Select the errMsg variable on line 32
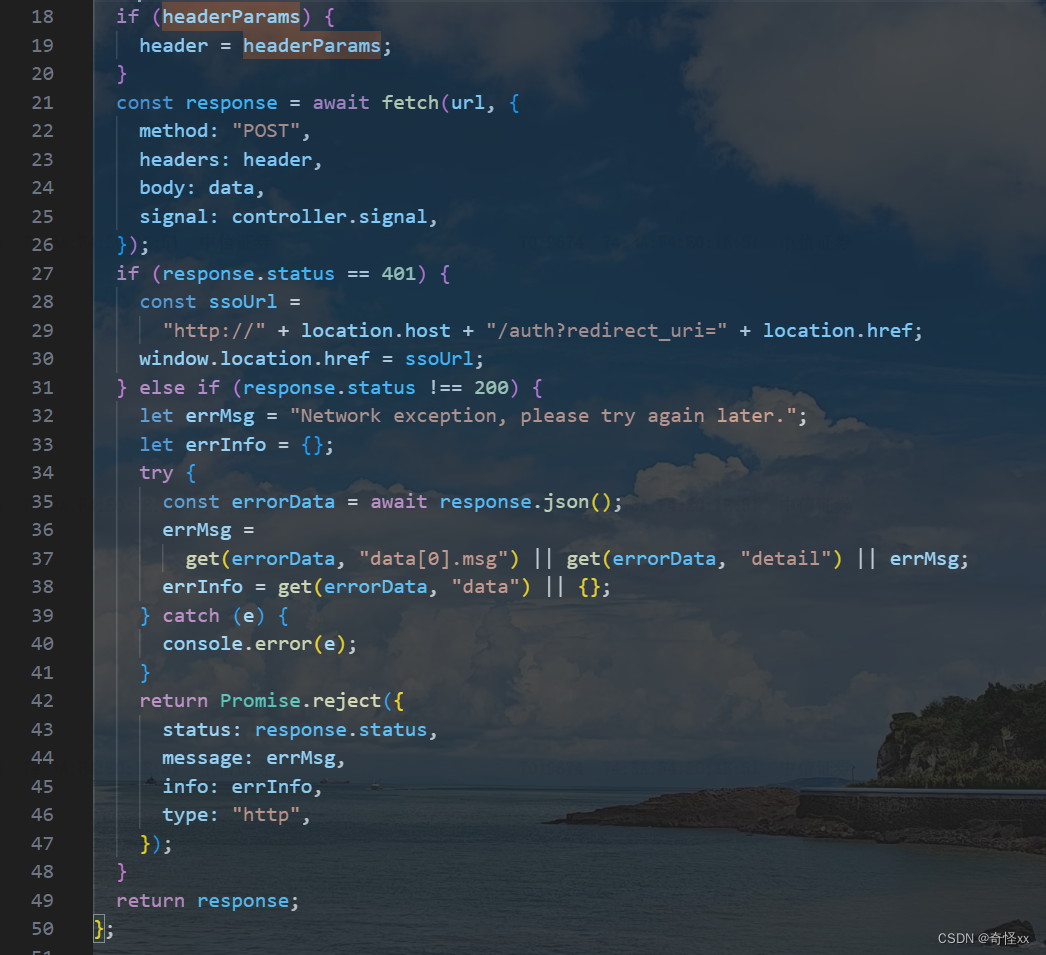This screenshot has height=955, width=1046. [x=219, y=415]
